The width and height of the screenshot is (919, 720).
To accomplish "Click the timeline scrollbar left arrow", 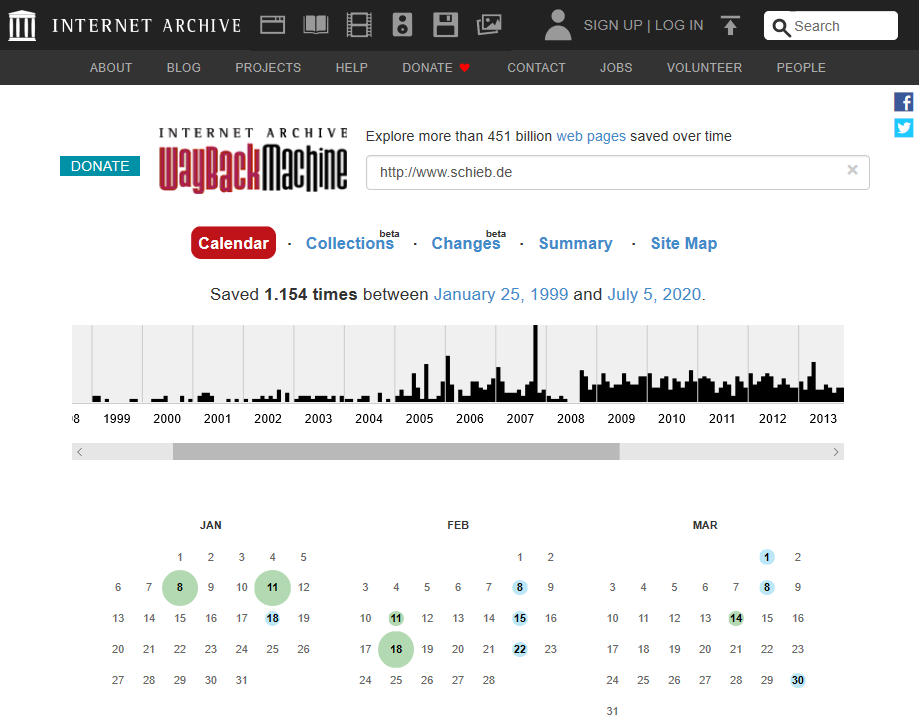I will click(x=80, y=451).
